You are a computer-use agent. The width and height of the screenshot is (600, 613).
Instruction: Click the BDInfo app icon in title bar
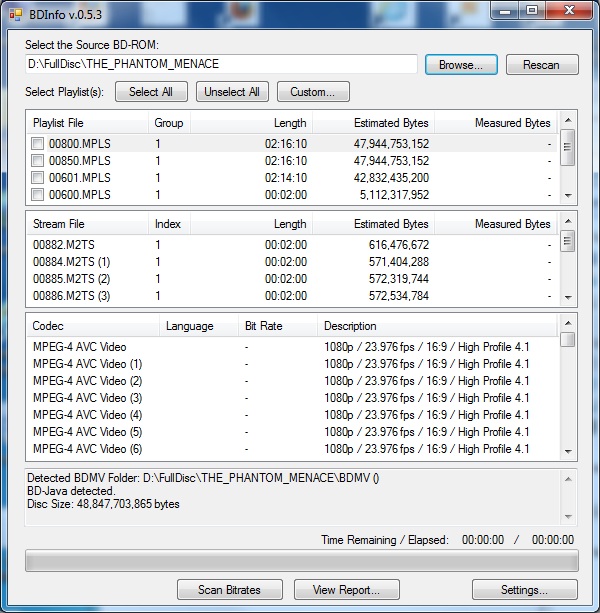pyautogui.click(x=15, y=12)
